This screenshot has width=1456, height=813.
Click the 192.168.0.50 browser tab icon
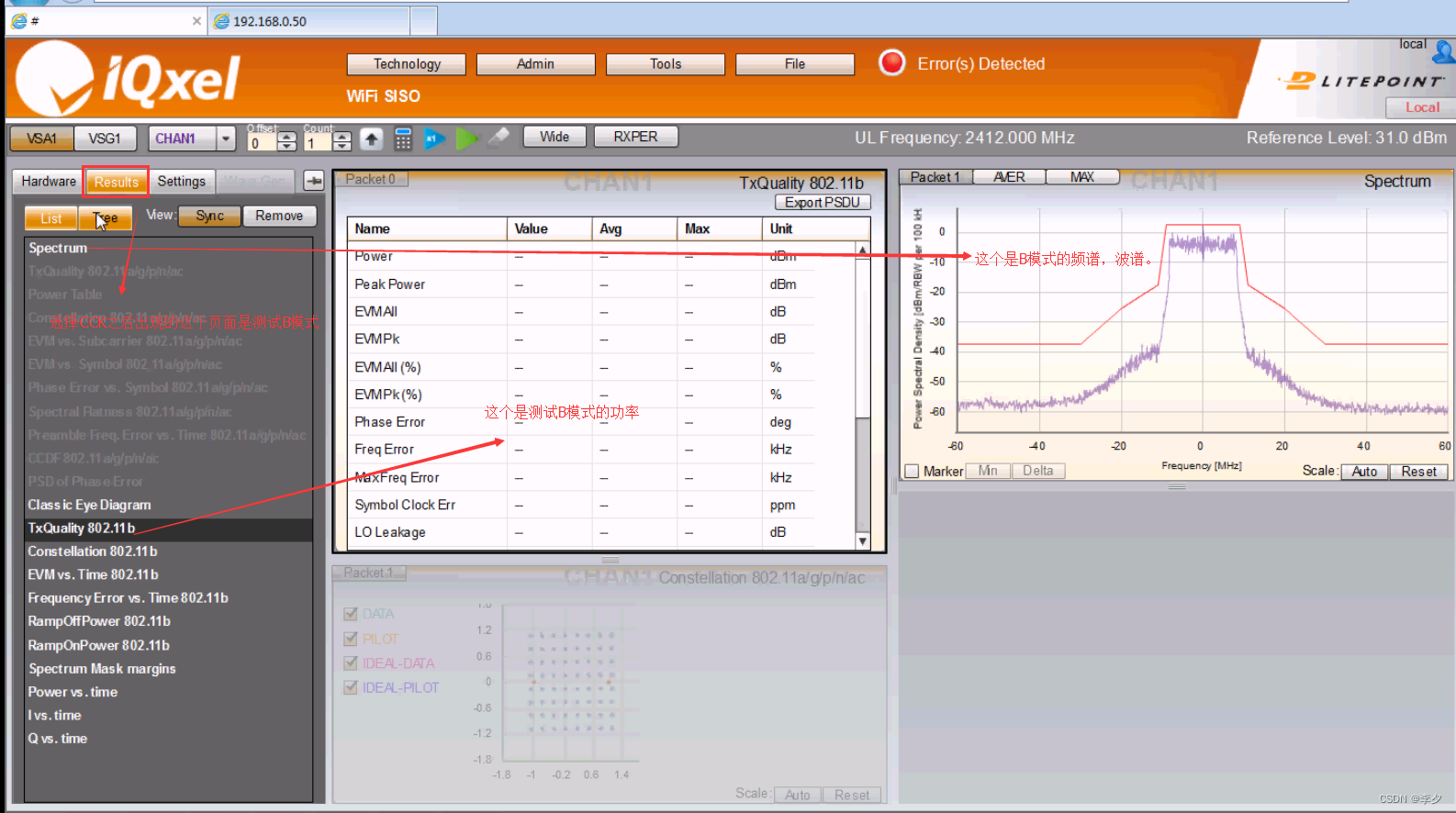pos(221,21)
